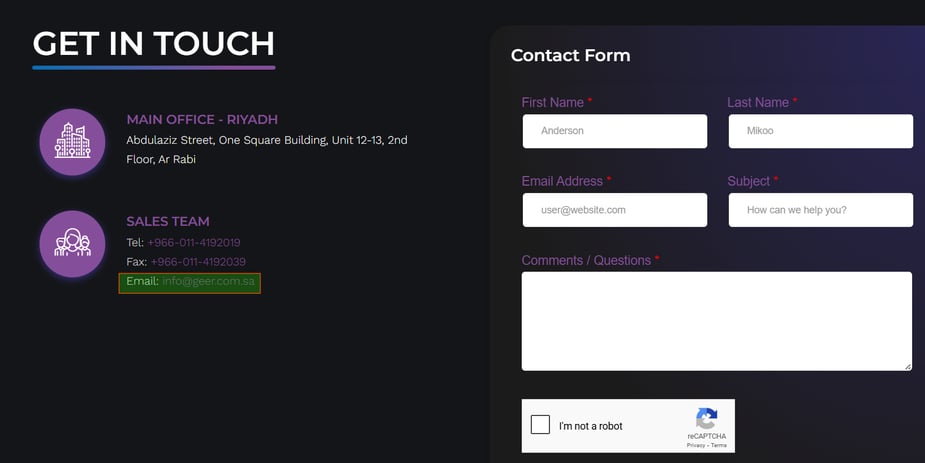The width and height of the screenshot is (925, 463).
Task: Click the Abdulaziz Street address text
Action: click(267, 149)
